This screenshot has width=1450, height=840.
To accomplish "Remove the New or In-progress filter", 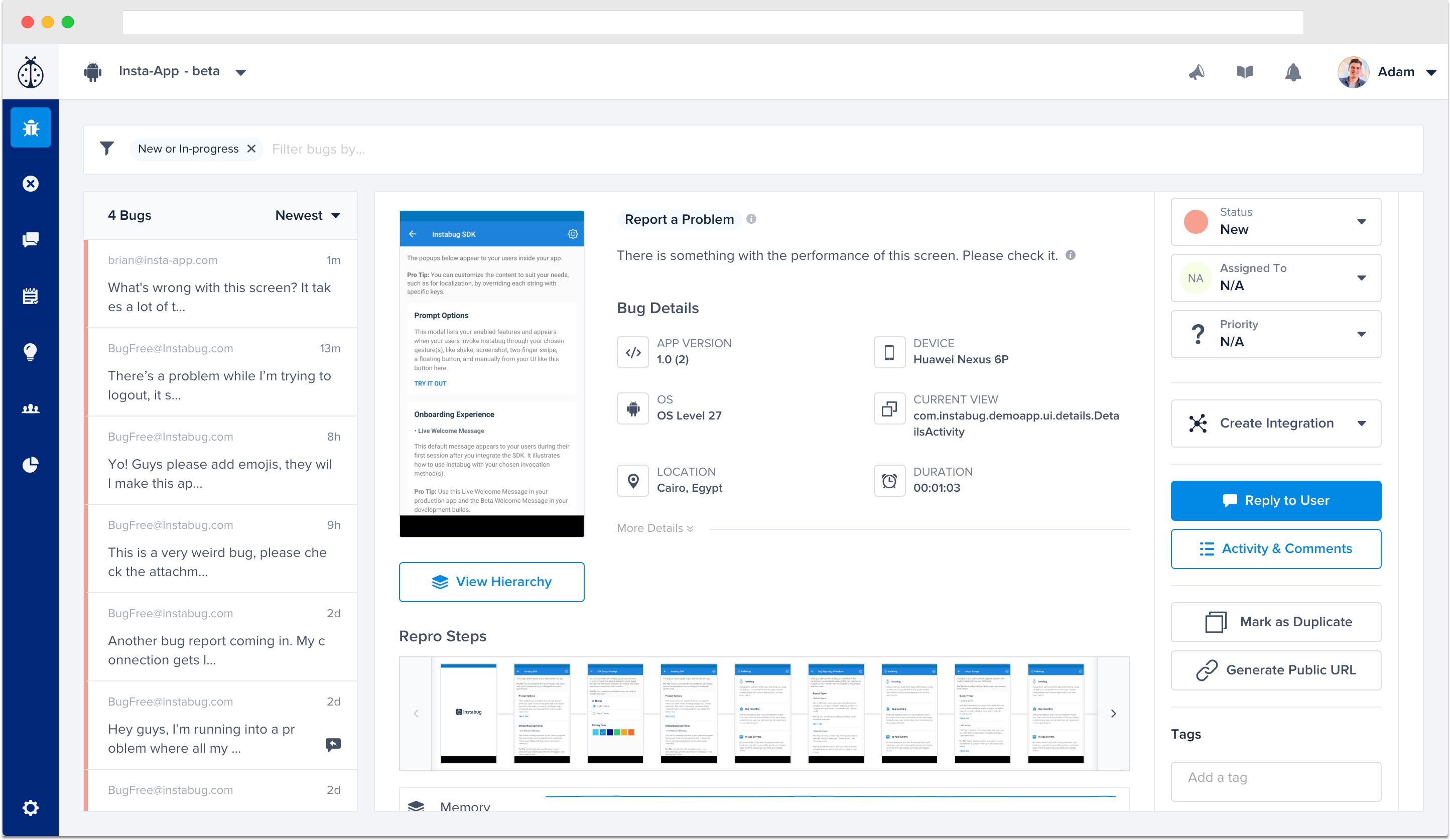I will pos(251,149).
